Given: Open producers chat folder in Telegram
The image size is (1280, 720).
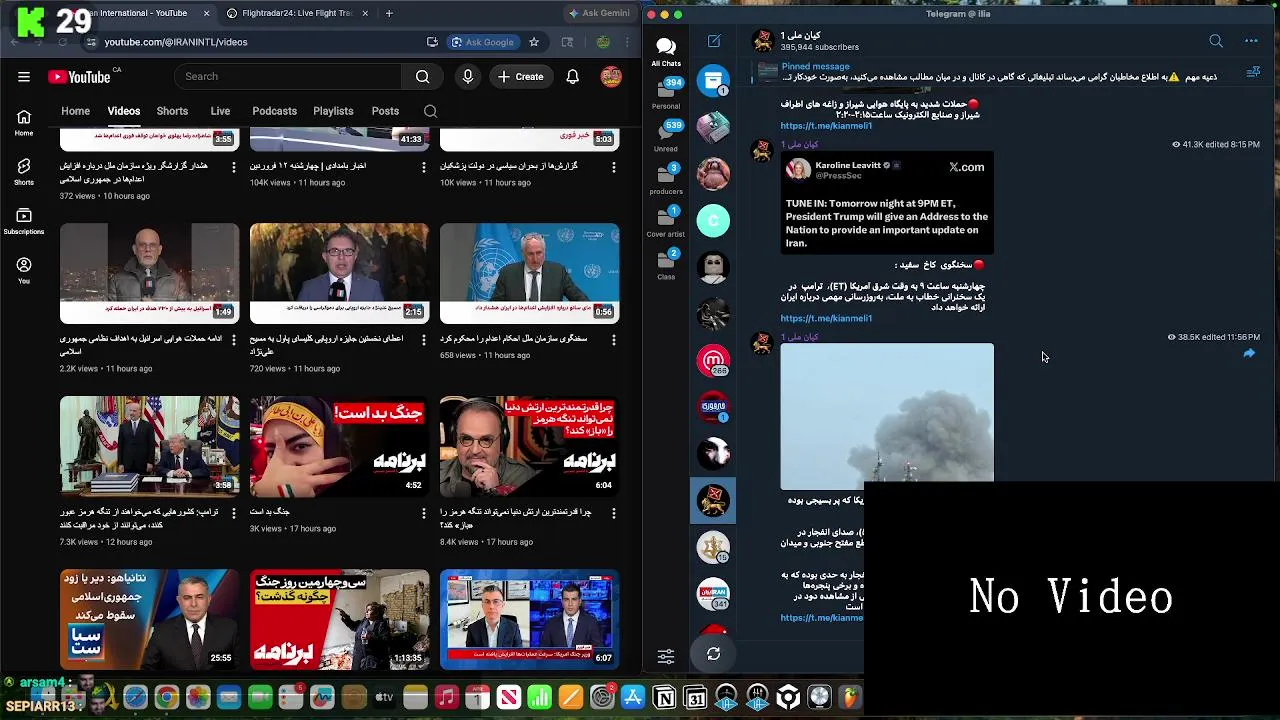Looking at the screenshot, I should point(666,178).
